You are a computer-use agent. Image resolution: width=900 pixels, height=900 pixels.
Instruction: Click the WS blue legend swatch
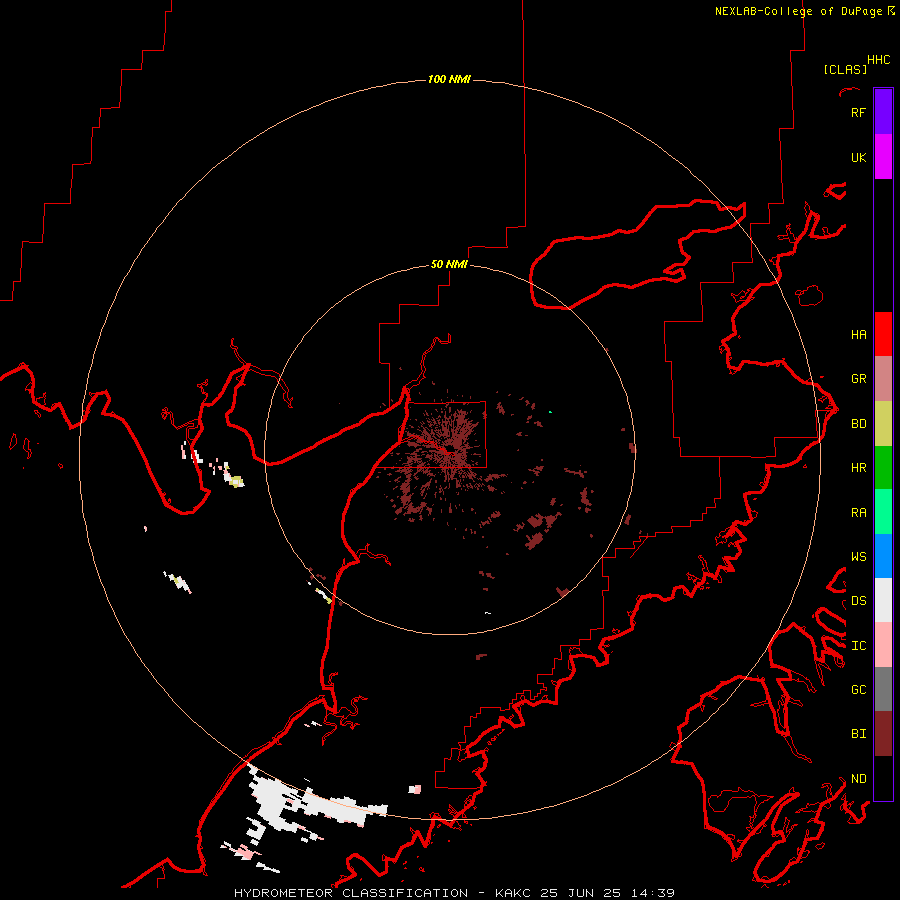pyautogui.click(x=883, y=556)
